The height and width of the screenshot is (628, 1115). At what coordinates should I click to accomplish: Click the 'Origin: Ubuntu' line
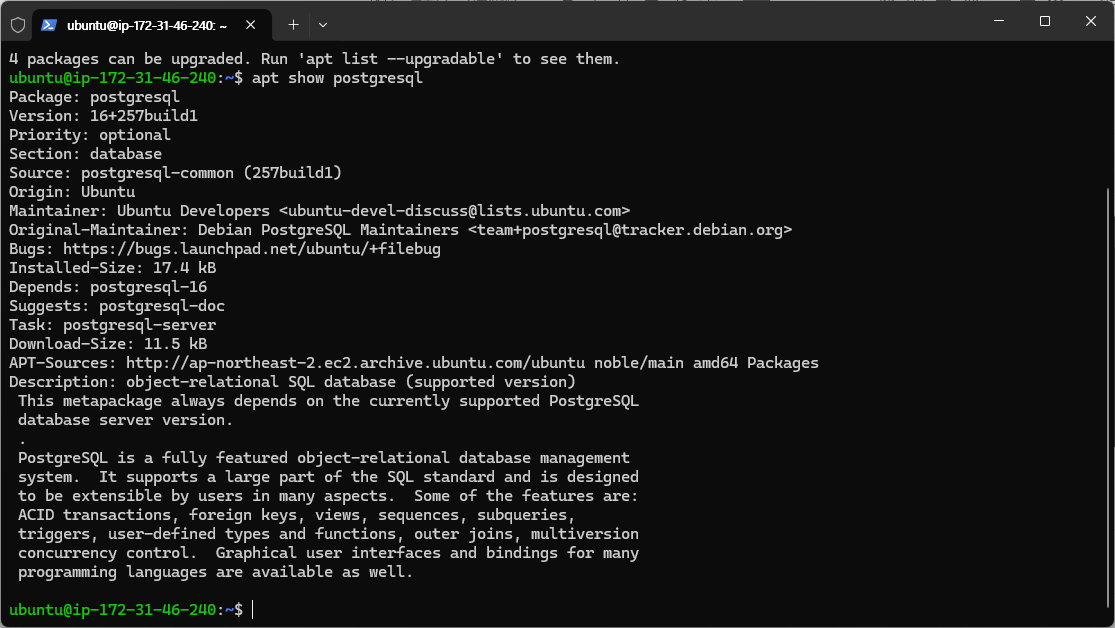(x=72, y=192)
